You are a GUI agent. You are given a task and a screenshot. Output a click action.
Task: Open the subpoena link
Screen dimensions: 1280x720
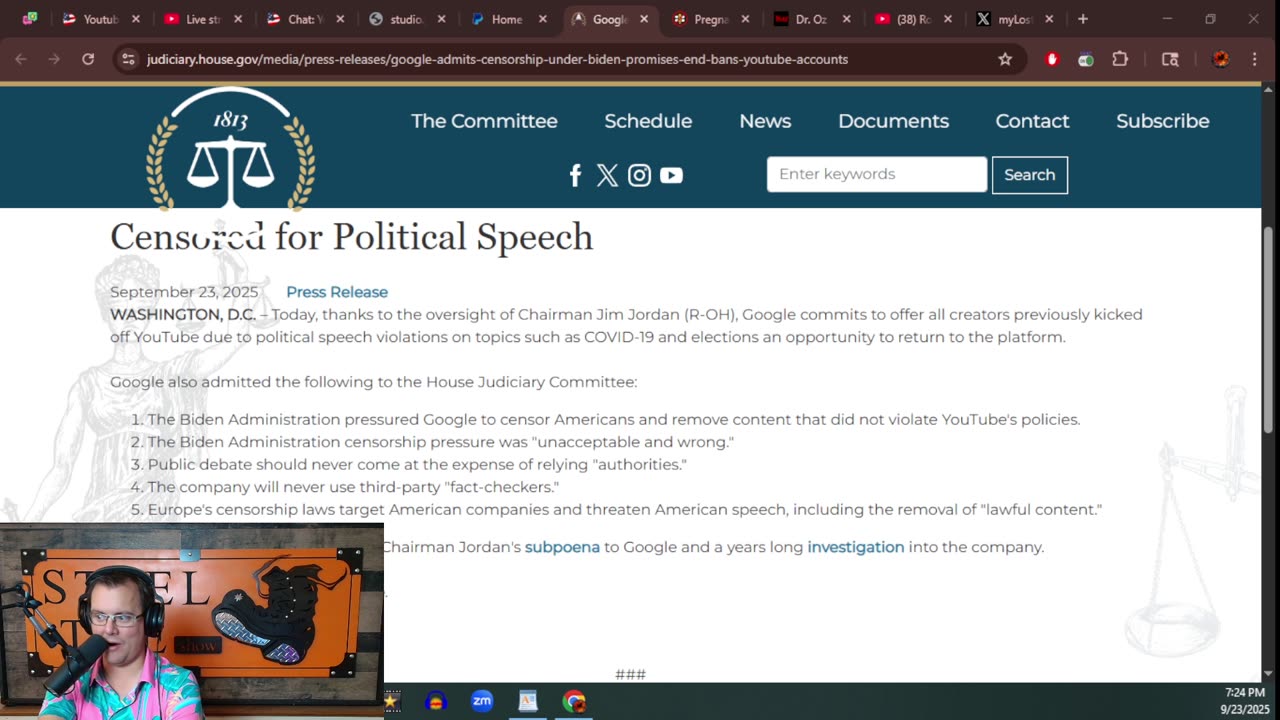pos(562,547)
